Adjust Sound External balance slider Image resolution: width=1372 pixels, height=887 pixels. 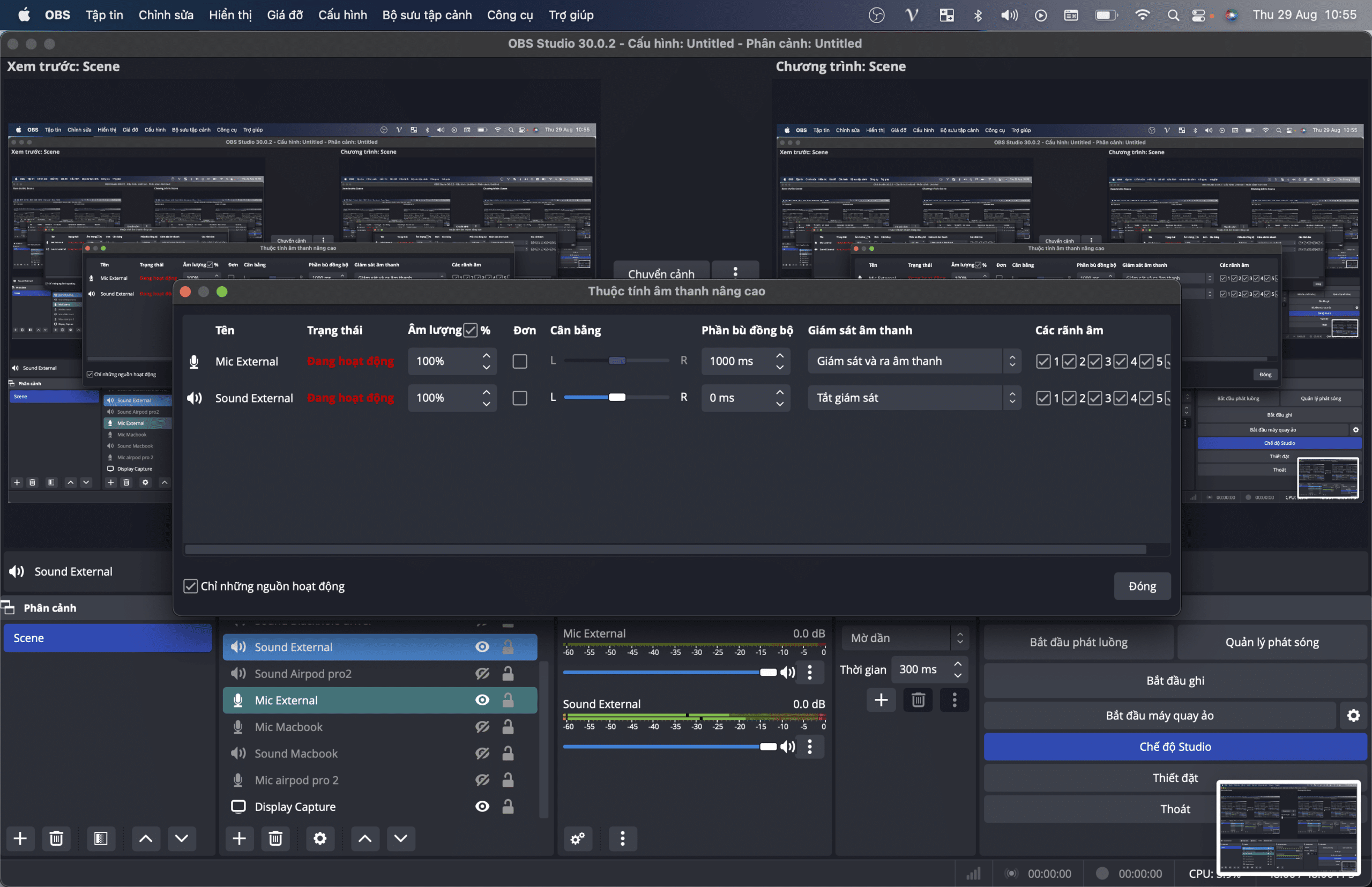(616, 398)
